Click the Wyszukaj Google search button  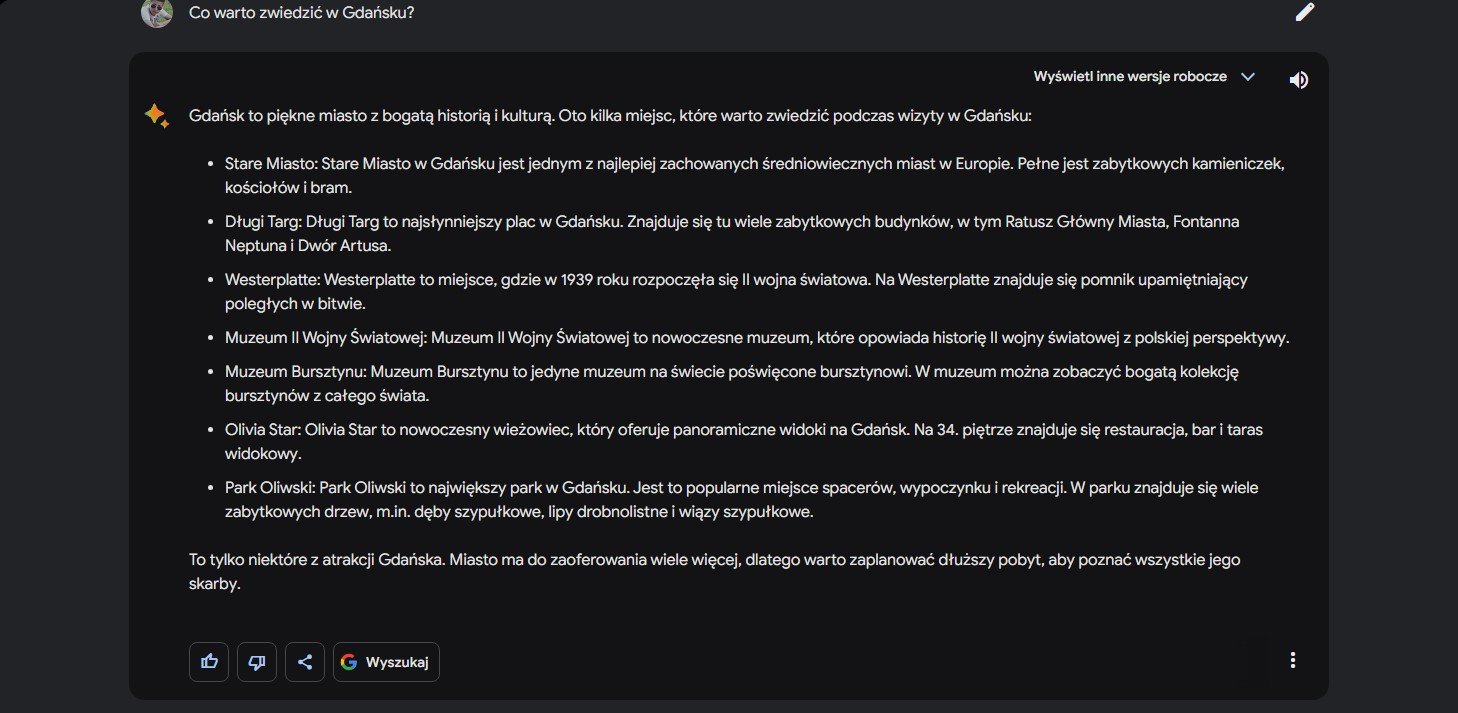(x=386, y=662)
